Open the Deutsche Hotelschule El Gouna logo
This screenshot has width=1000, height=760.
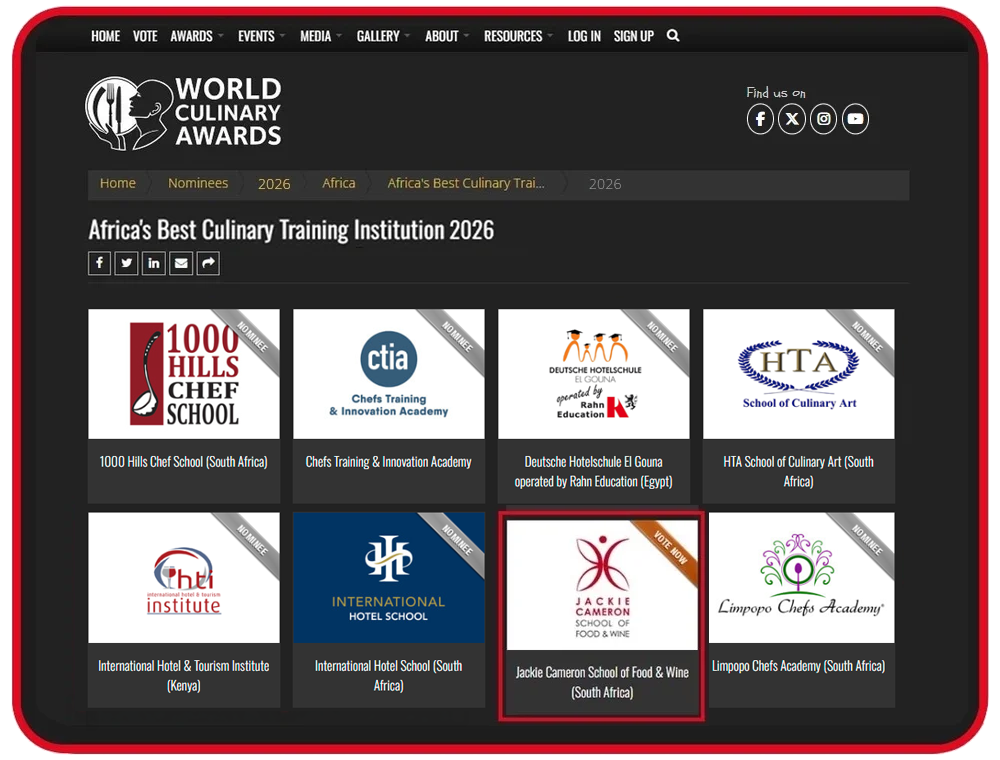[593, 374]
